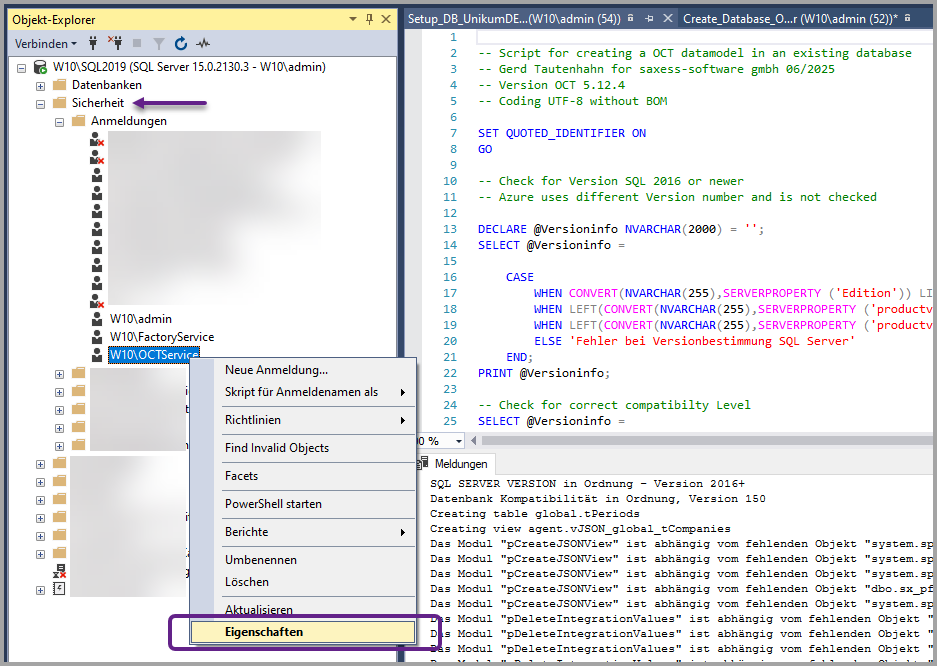Click the Disconnect plug icon with red X
The height and width of the screenshot is (666, 937).
click(115, 44)
